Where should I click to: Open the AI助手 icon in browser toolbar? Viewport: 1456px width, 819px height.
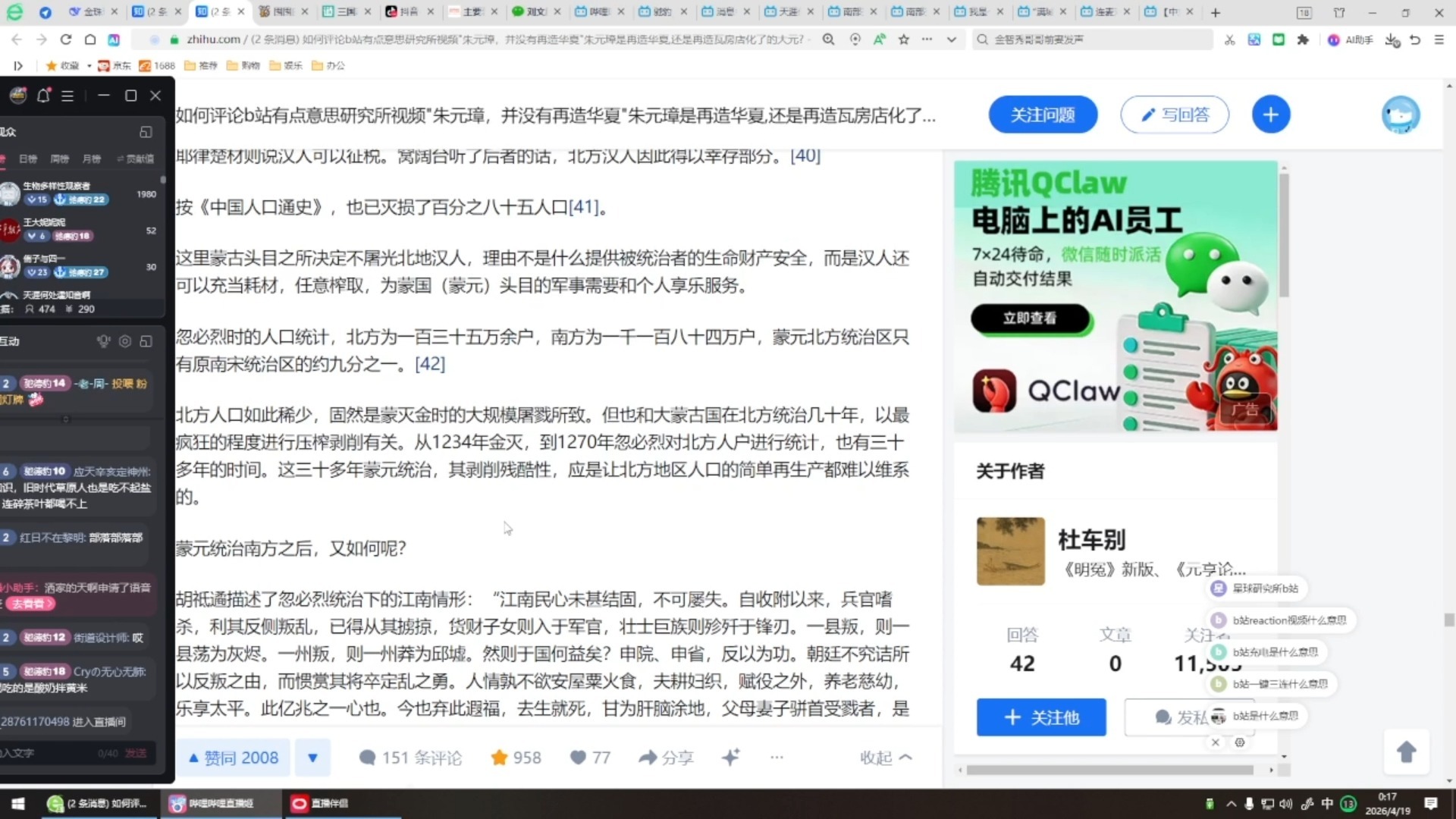[x=1349, y=40]
